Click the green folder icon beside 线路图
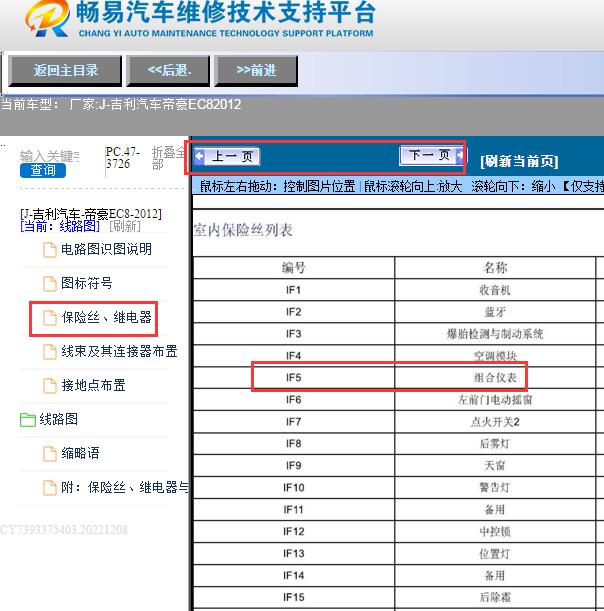This screenshot has width=604, height=611. pyautogui.click(x=28, y=420)
